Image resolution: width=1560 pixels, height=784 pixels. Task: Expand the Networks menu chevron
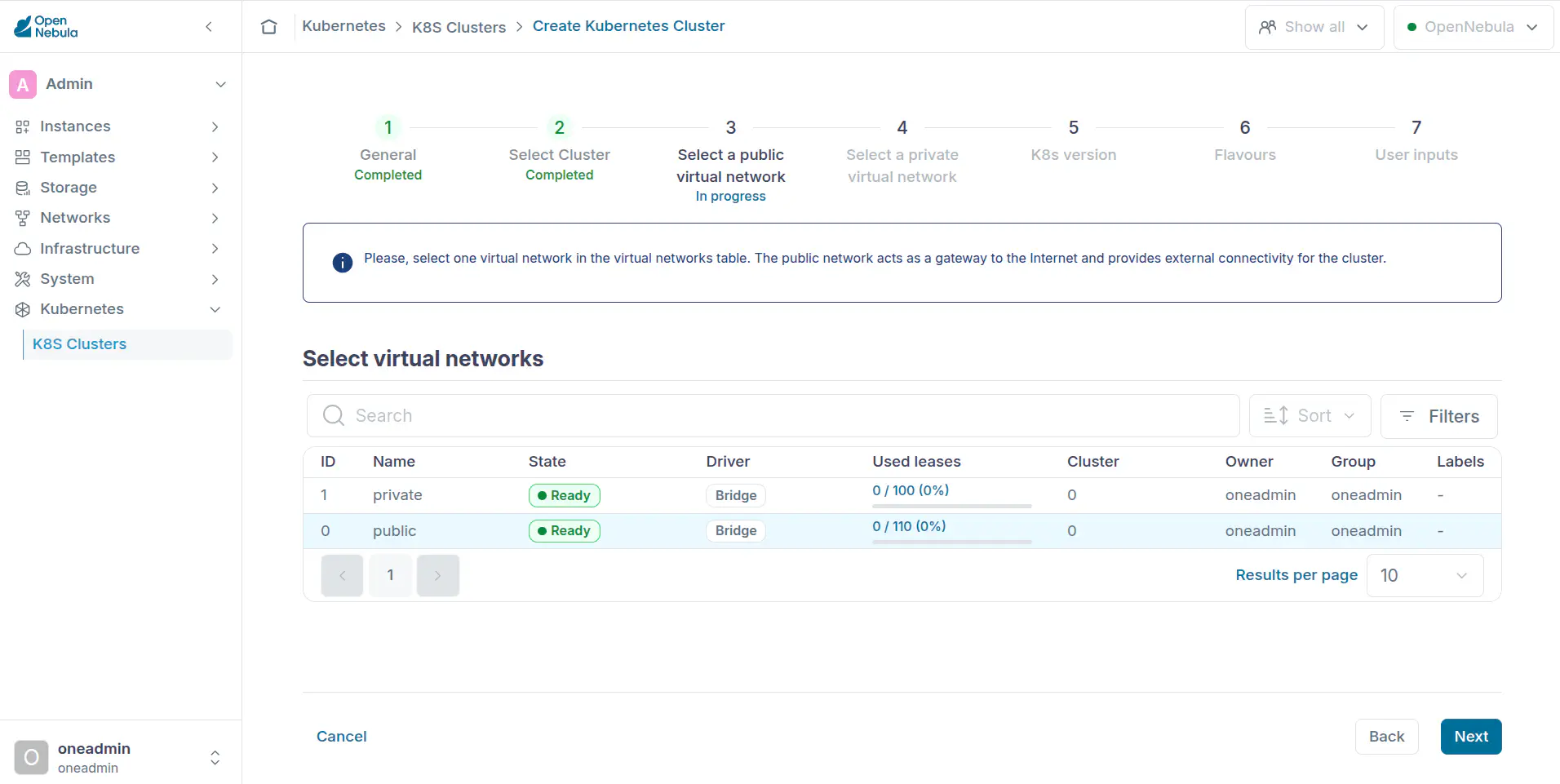point(215,218)
